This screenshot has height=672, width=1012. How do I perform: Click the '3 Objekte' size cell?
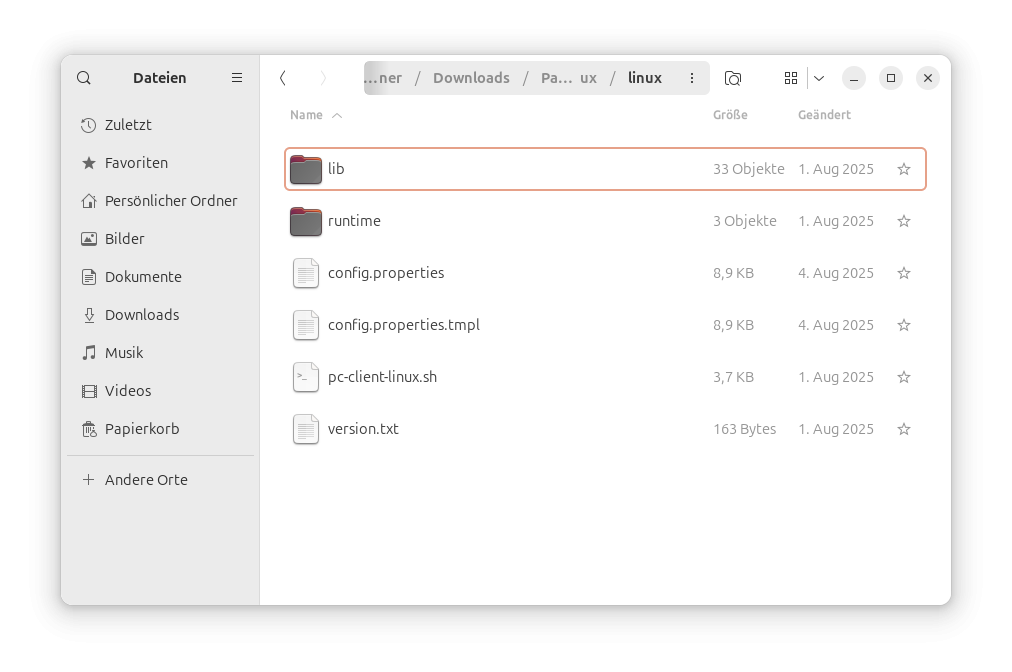pyautogui.click(x=745, y=221)
